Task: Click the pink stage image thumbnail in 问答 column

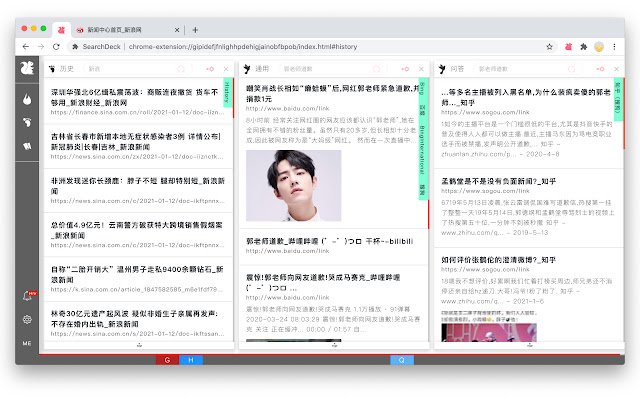Action: click(x=489, y=332)
